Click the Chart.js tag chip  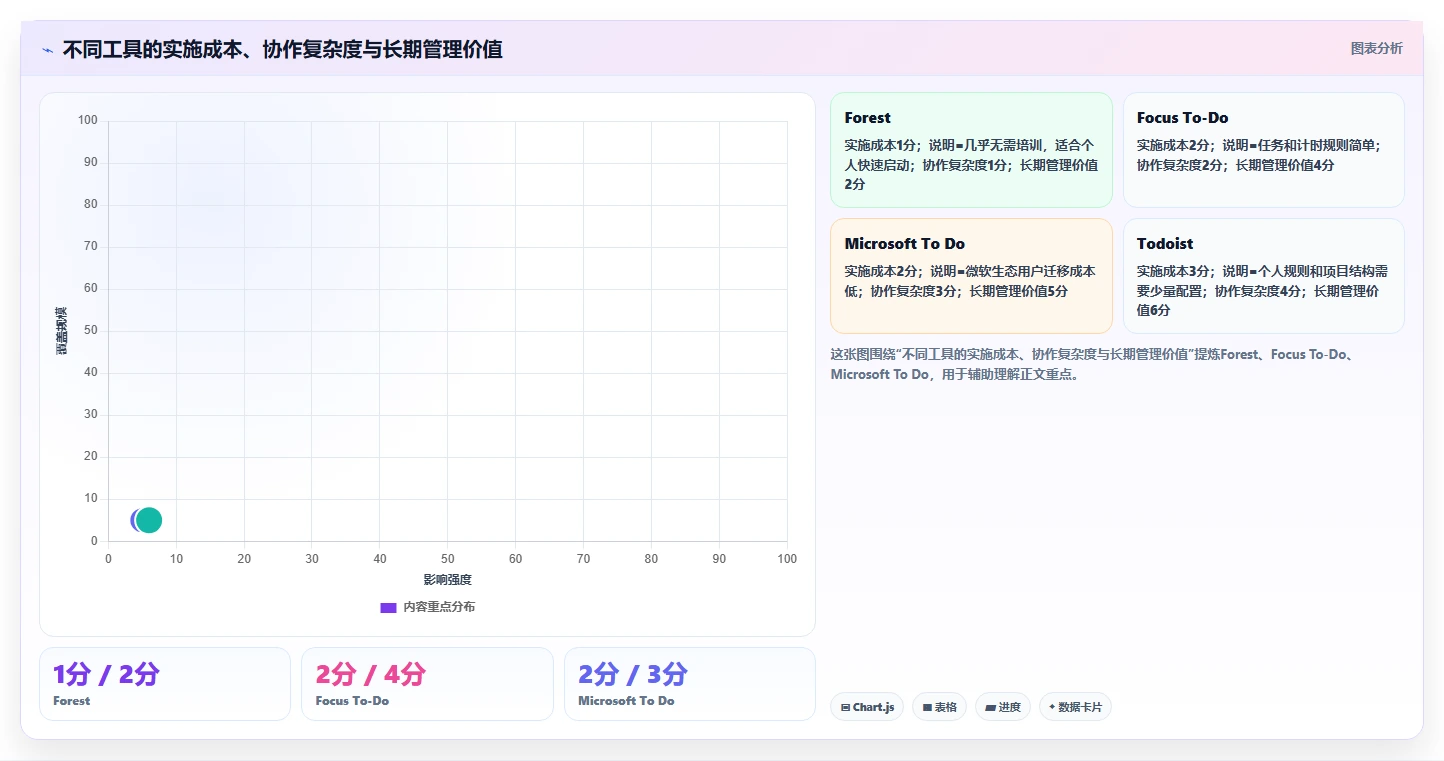[x=867, y=707]
